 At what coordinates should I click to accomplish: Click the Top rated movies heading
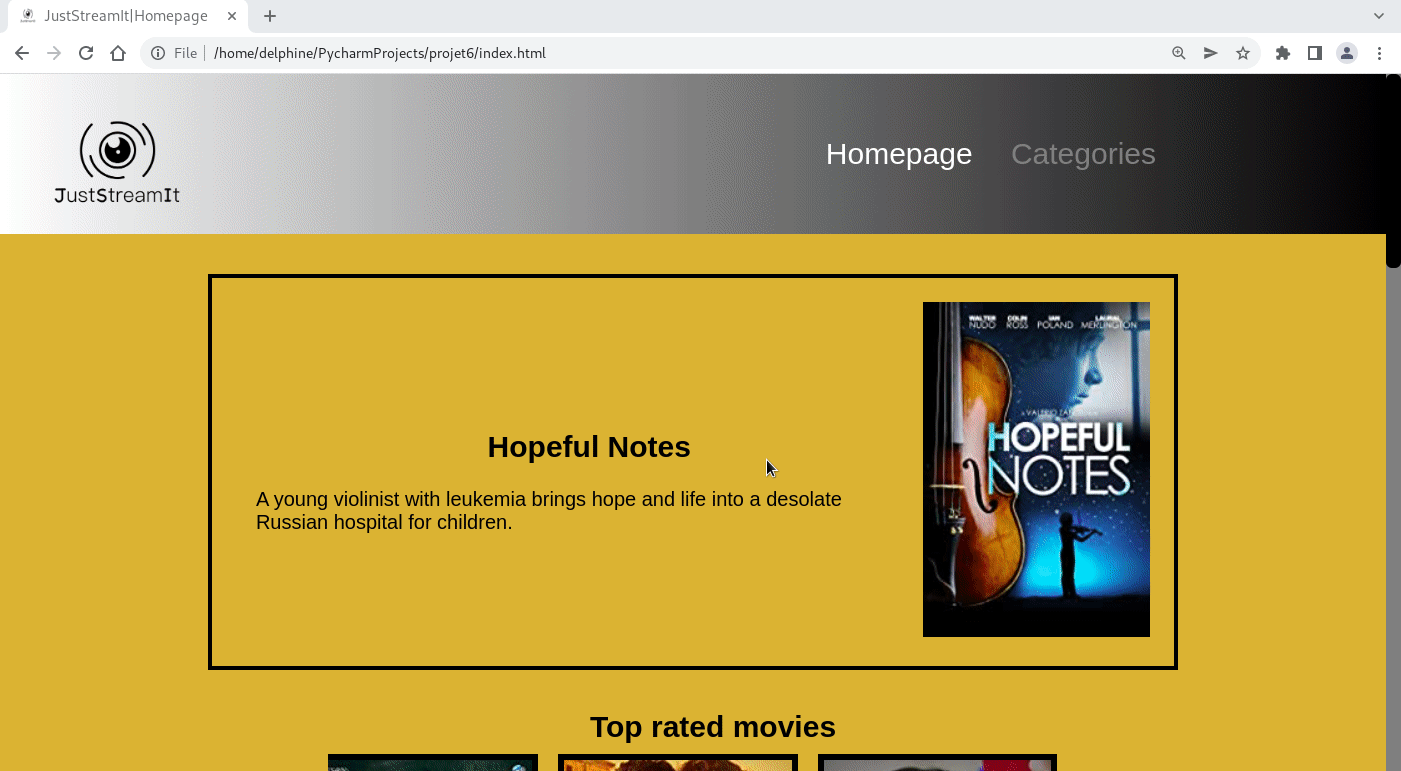click(x=713, y=727)
